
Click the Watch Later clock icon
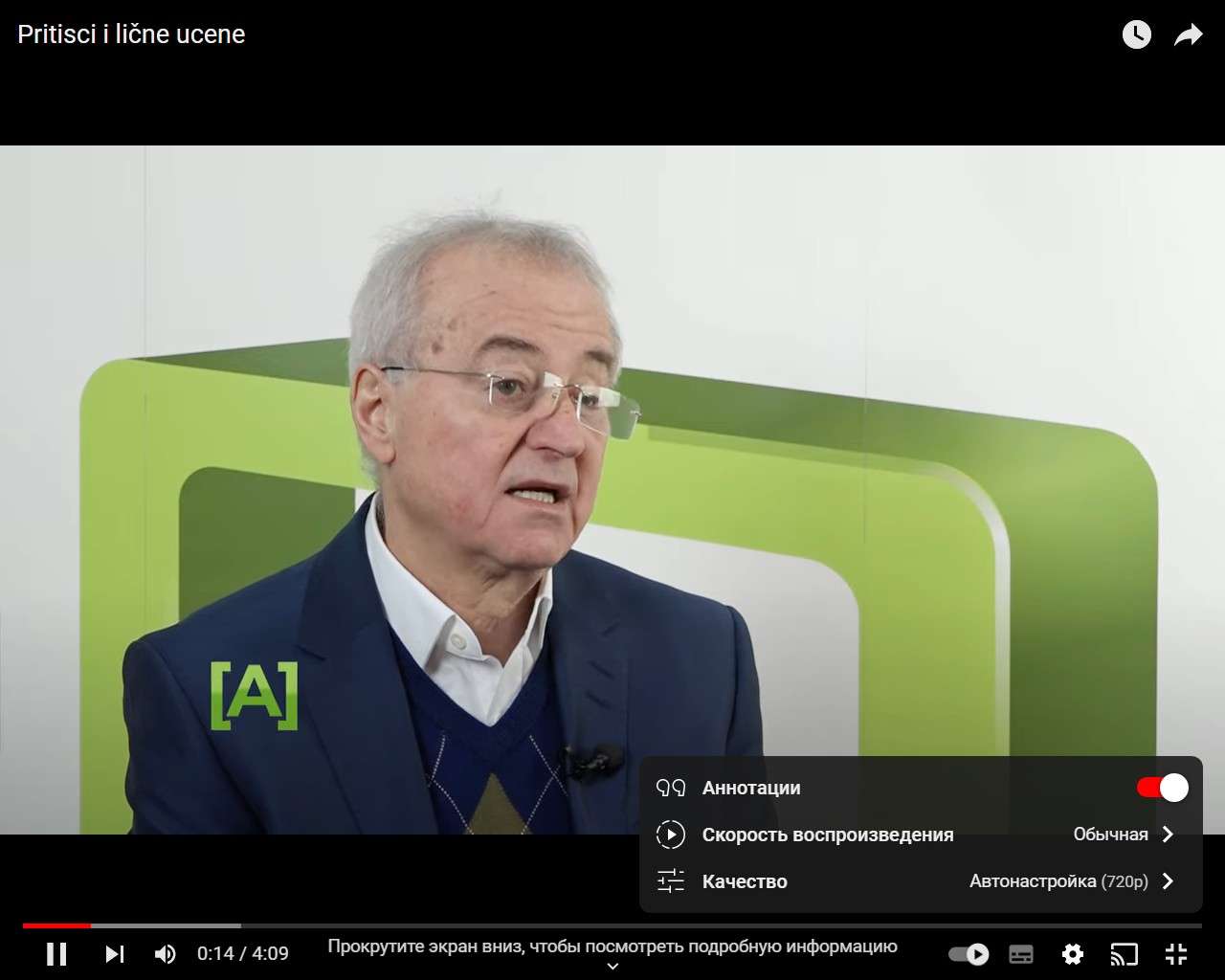point(1136,34)
